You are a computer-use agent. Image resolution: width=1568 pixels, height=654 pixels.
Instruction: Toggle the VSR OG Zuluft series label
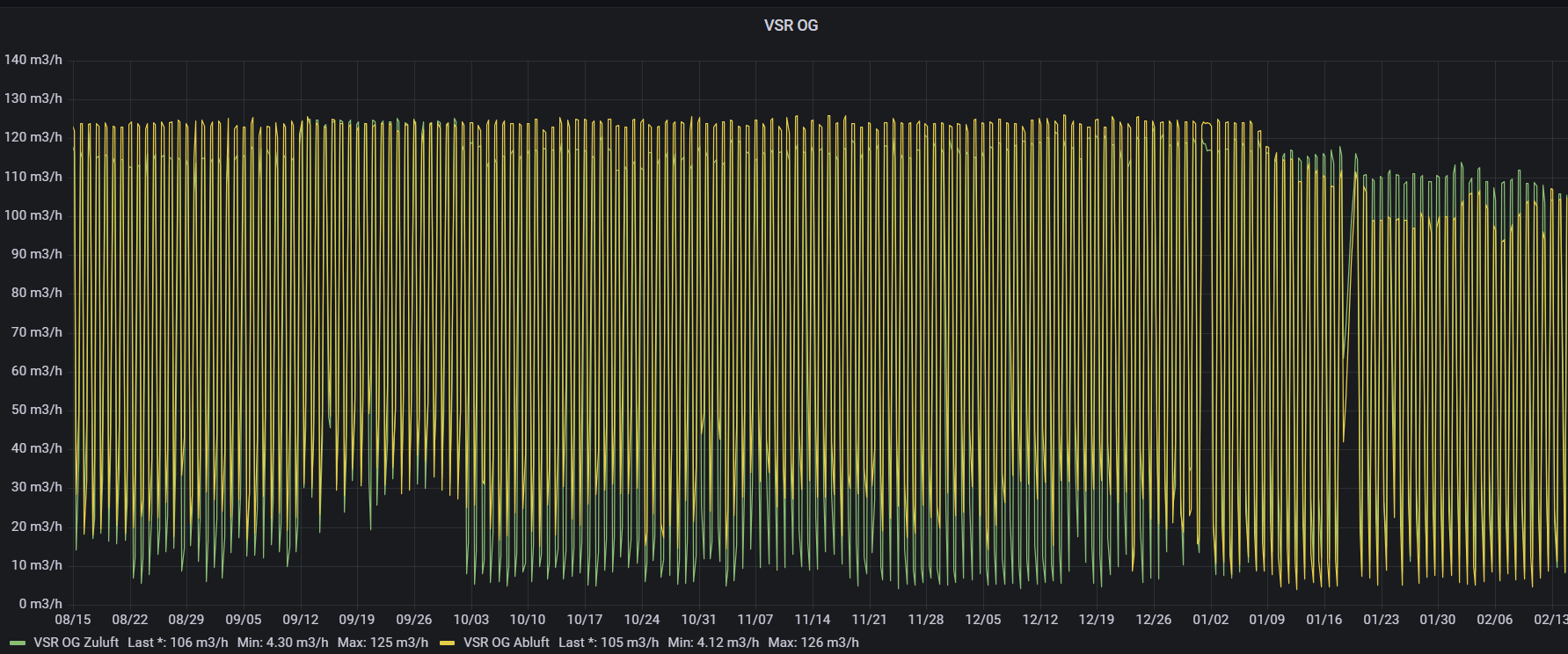pos(76,643)
